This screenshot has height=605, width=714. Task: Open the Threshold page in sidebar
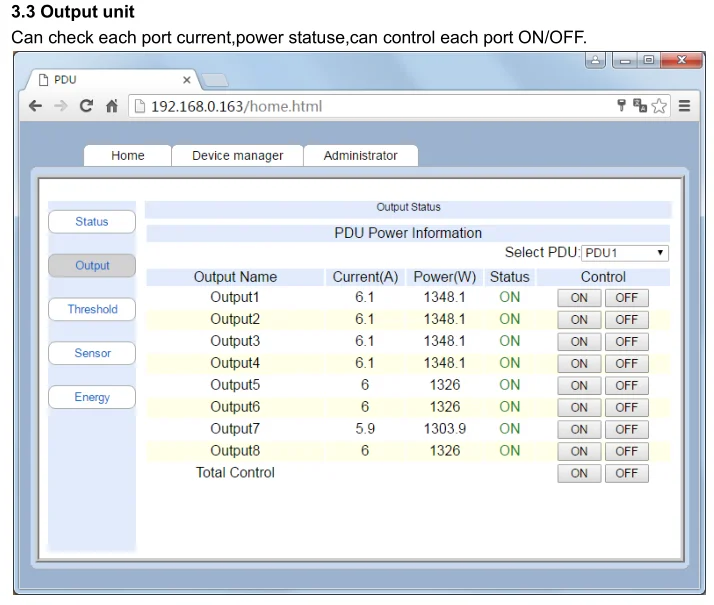(92, 310)
